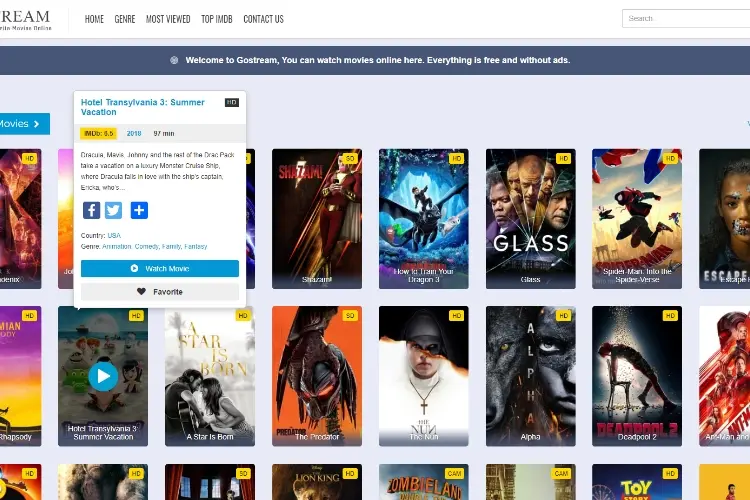The height and width of the screenshot is (500, 750).
Task: Go to the Home menu
Action: click(94, 19)
